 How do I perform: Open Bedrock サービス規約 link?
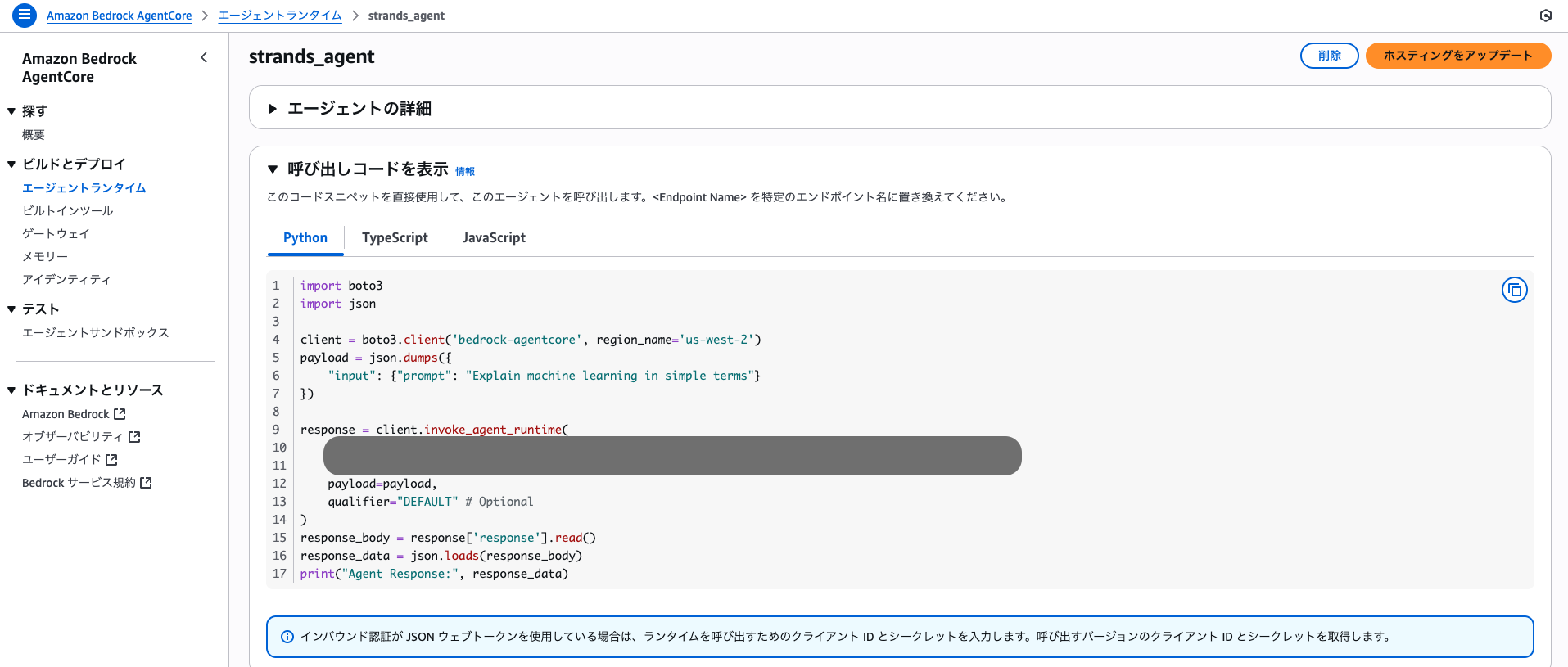coord(79,483)
